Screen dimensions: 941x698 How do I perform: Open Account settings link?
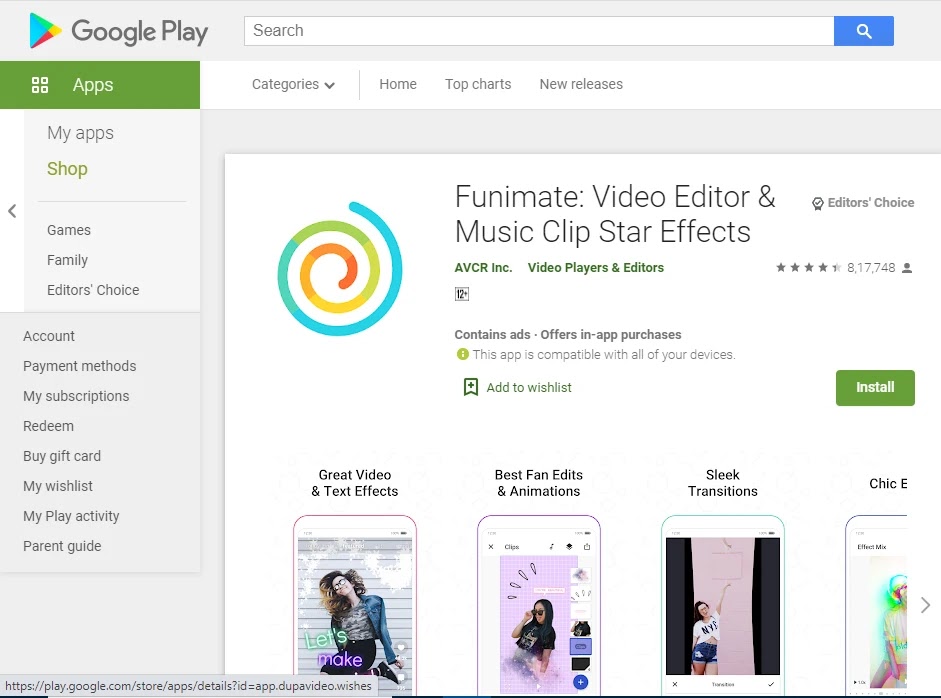pos(49,336)
